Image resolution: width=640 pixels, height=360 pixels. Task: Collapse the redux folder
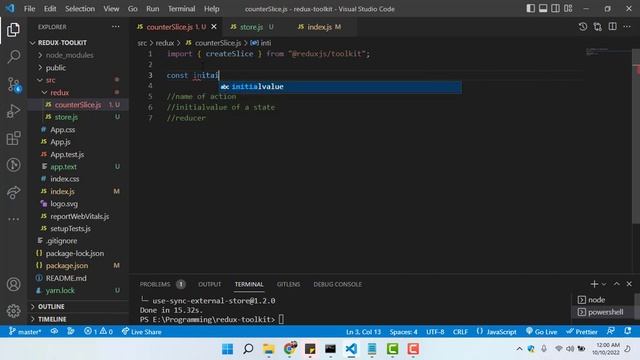pos(60,93)
